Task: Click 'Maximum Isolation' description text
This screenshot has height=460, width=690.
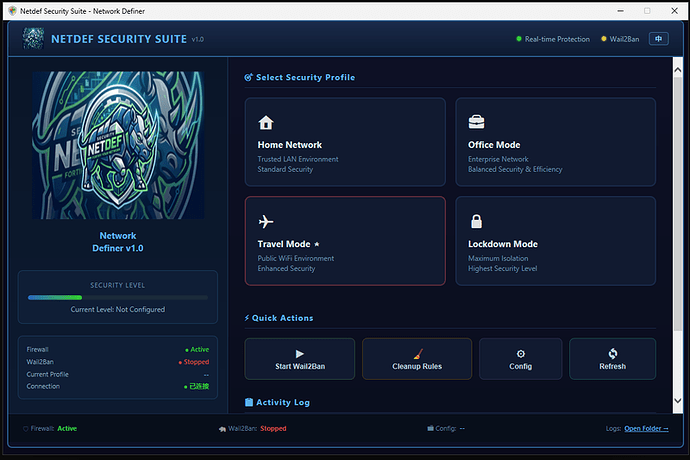Action: coord(498,258)
